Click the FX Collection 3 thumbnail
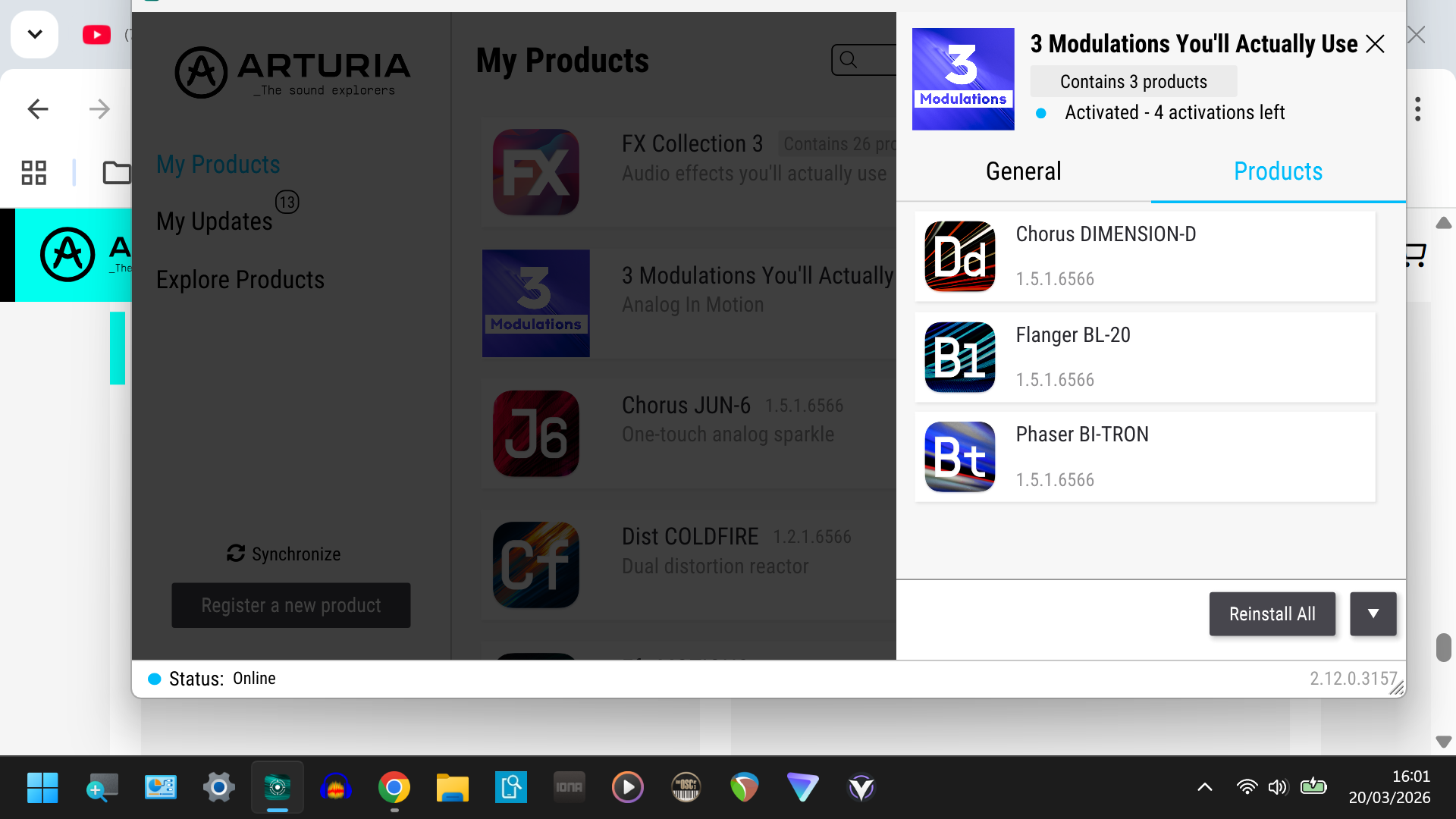1456x819 pixels. click(535, 171)
